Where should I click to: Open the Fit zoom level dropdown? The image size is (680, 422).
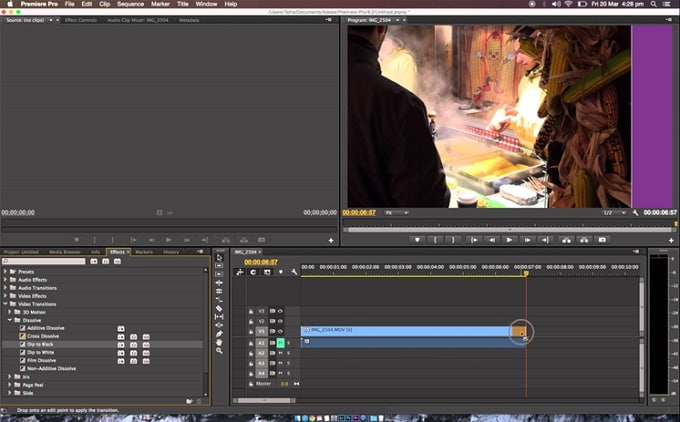tap(396, 213)
